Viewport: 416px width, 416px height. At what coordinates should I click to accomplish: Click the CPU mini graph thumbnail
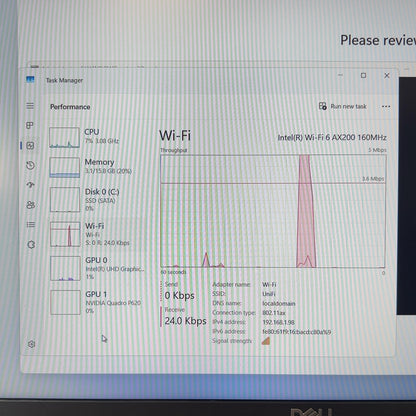click(64, 137)
